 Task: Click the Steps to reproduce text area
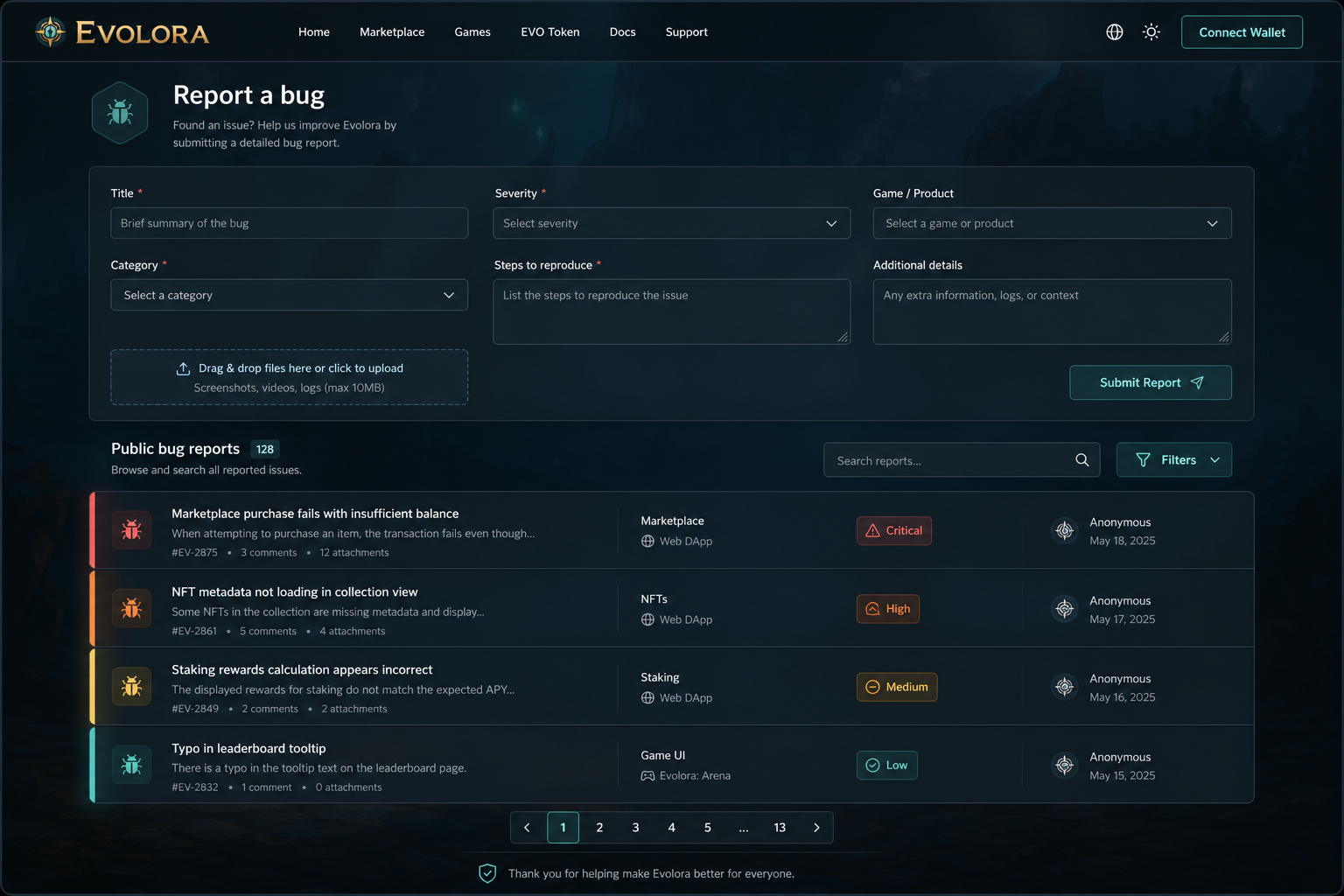click(671, 311)
